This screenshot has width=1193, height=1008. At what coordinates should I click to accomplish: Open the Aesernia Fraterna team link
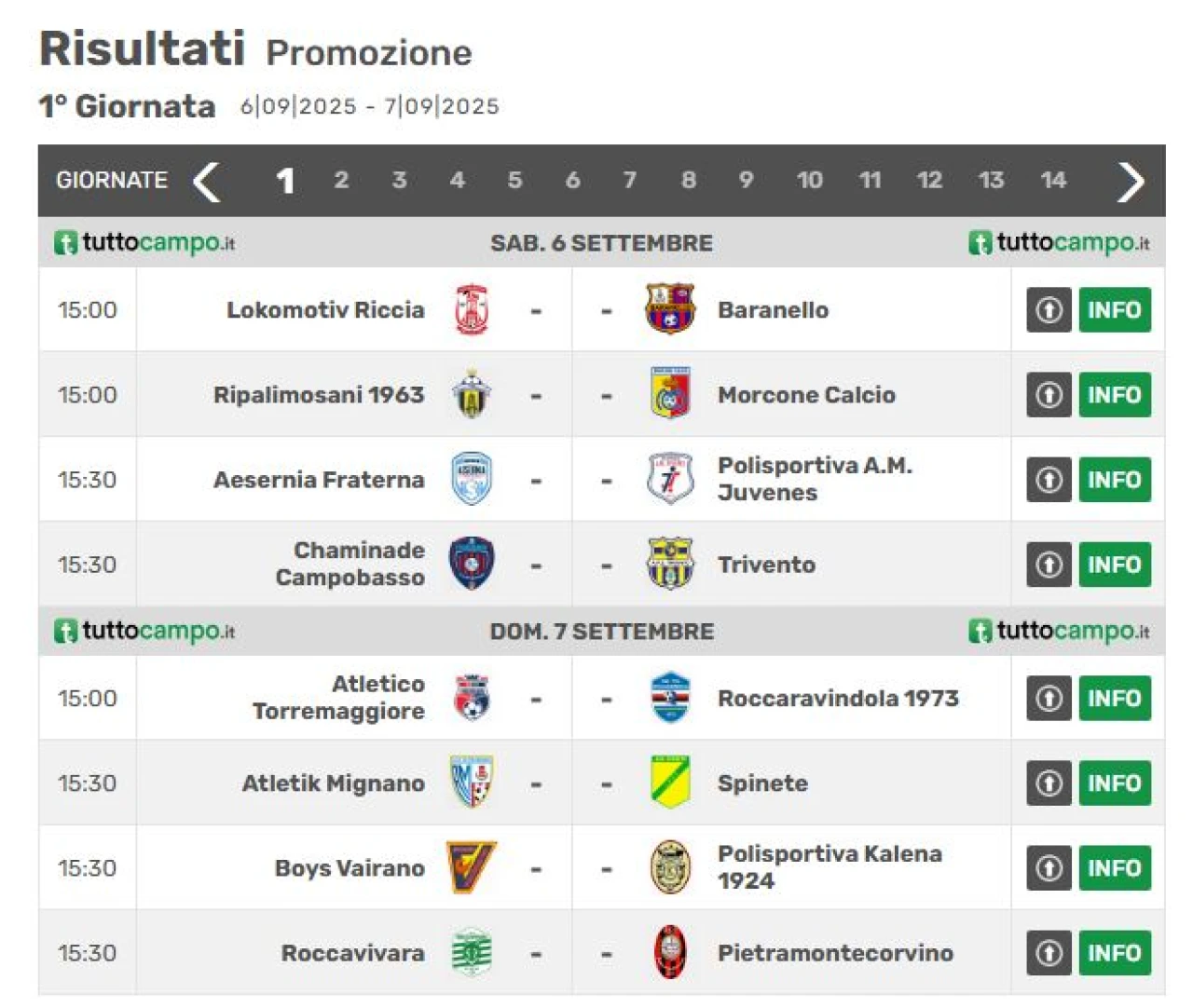(319, 480)
